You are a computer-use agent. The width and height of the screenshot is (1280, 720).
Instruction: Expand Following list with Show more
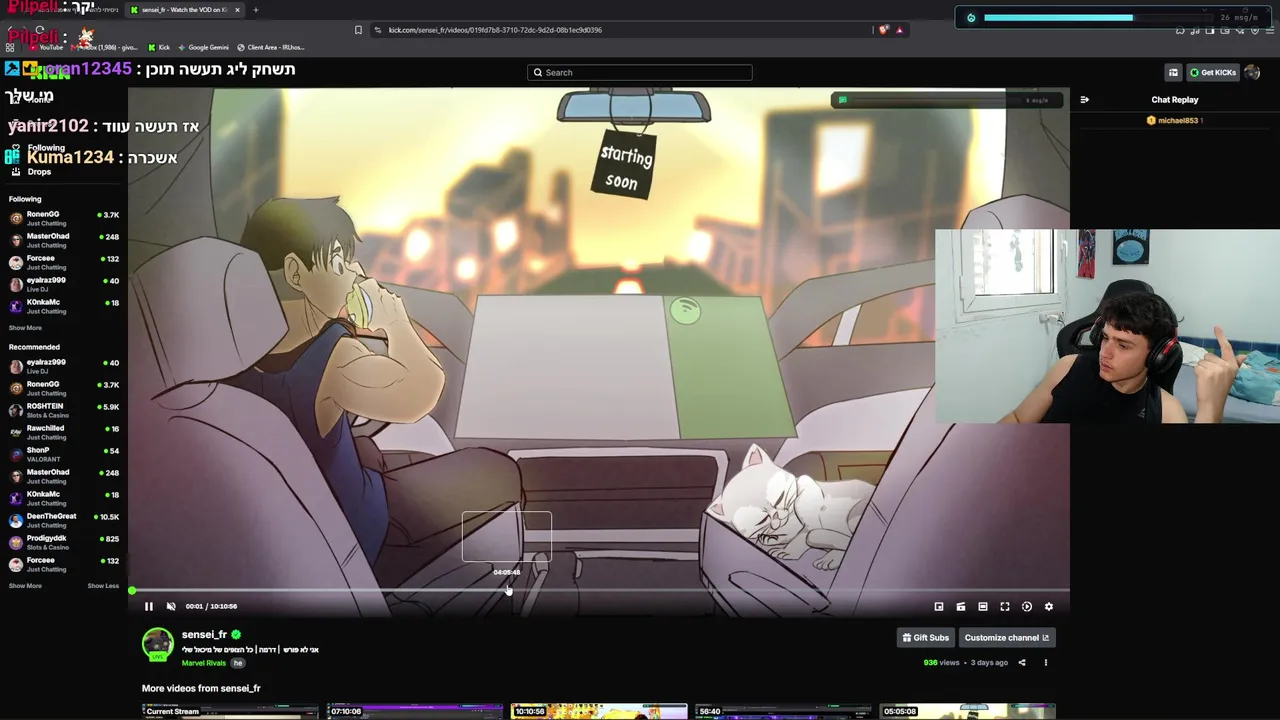25,328
